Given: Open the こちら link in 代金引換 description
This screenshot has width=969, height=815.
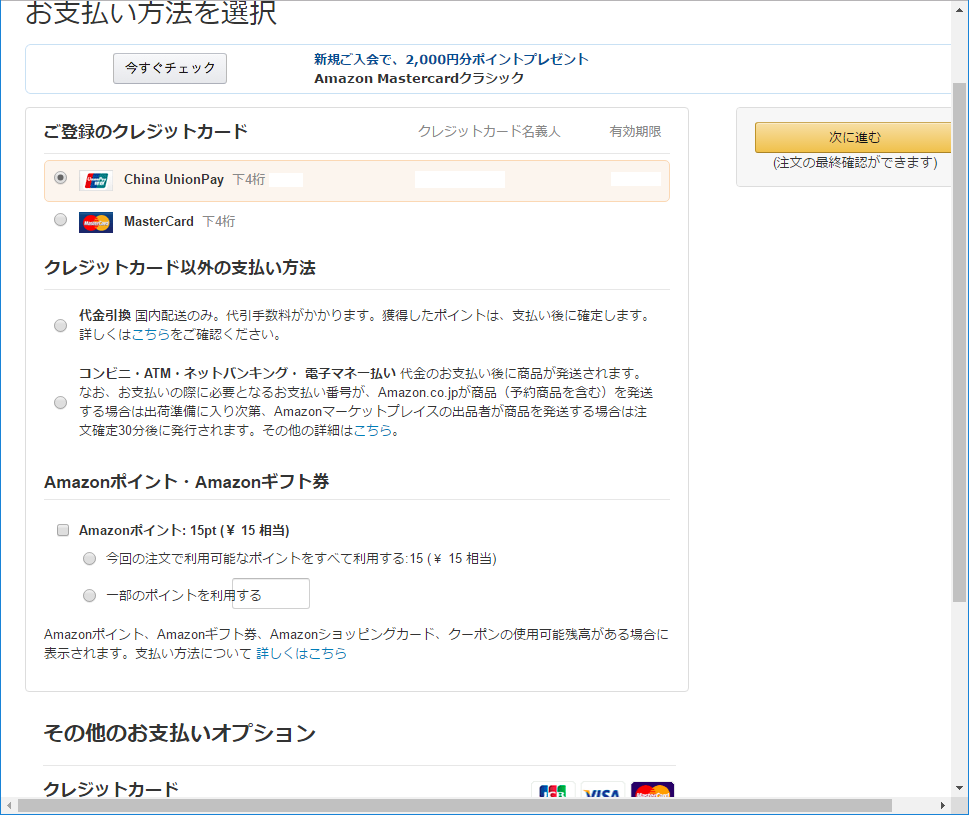Looking at the screenshot, I should coord(151,334).
